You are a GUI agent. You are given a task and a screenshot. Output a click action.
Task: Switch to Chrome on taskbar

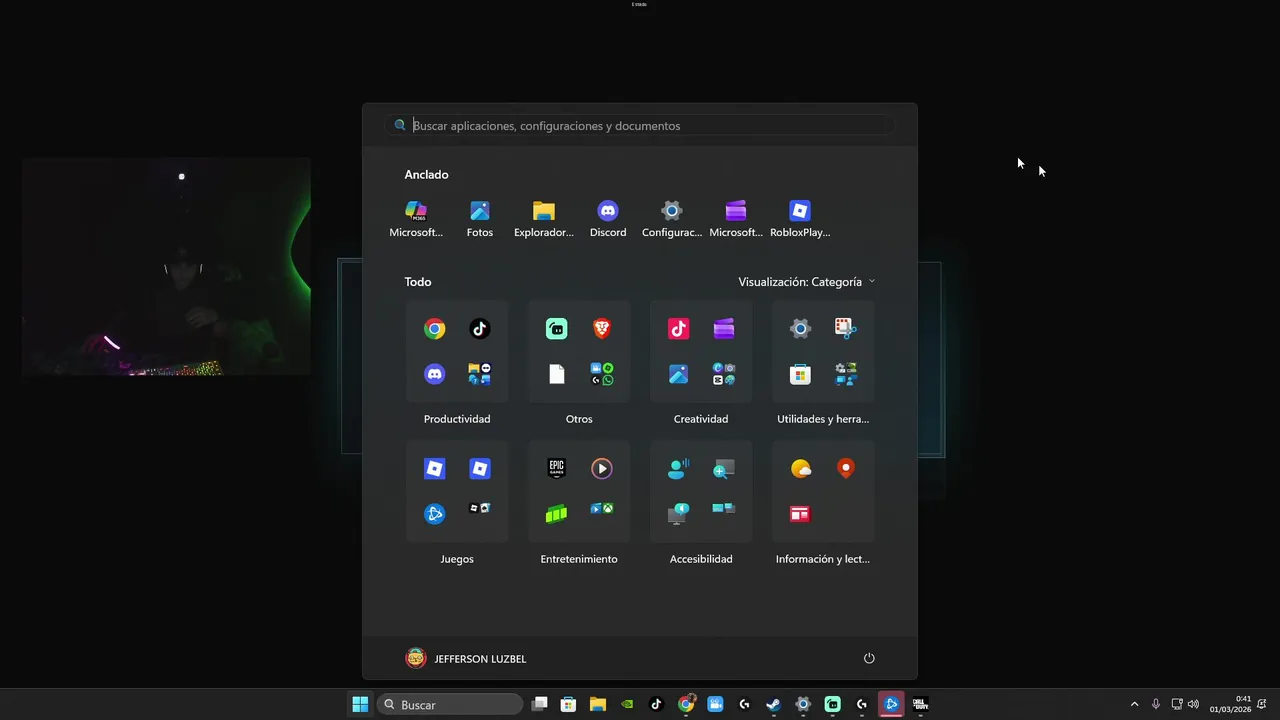686,704
